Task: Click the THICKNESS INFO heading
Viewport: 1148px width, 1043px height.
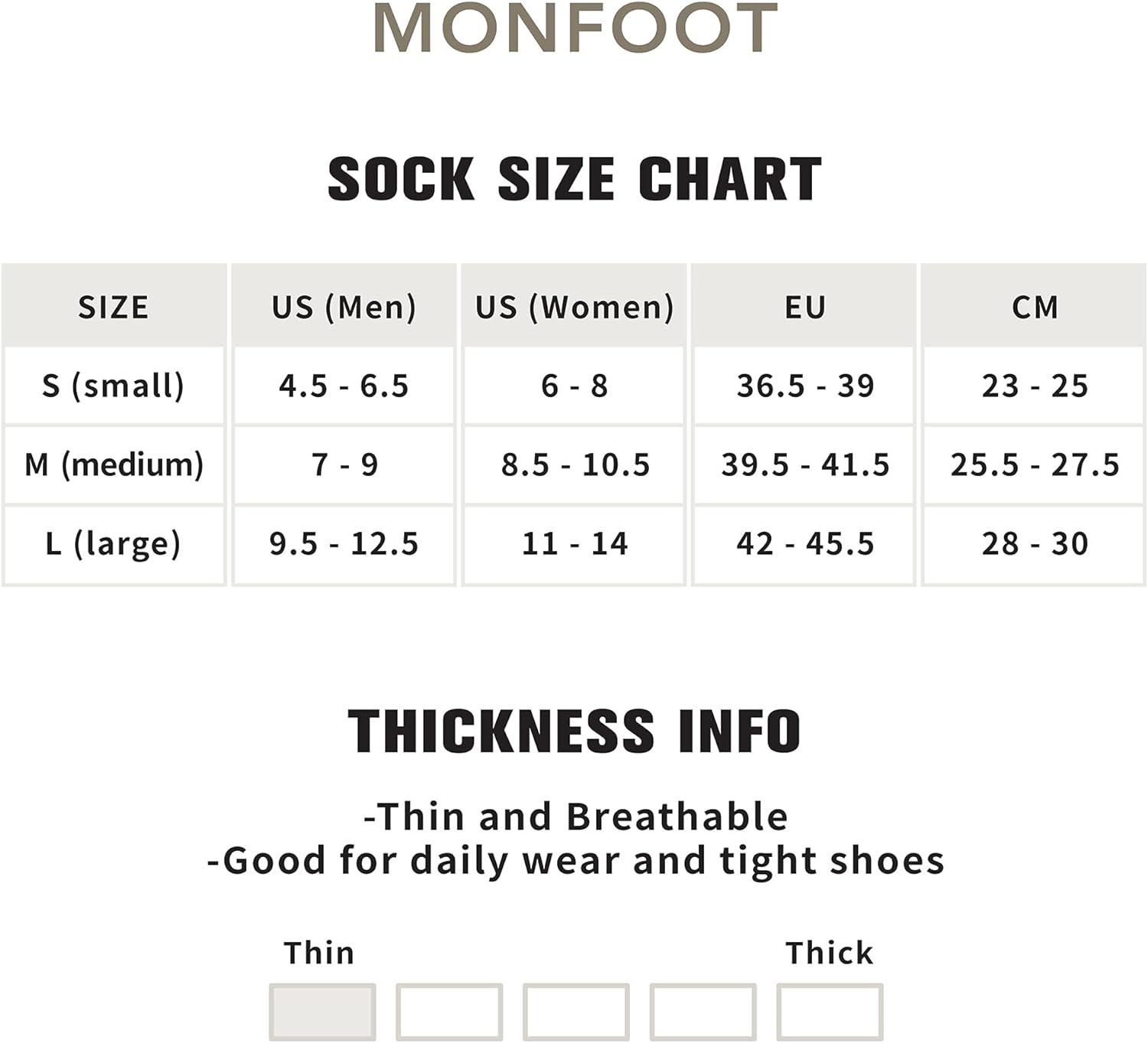Action: 575,731
